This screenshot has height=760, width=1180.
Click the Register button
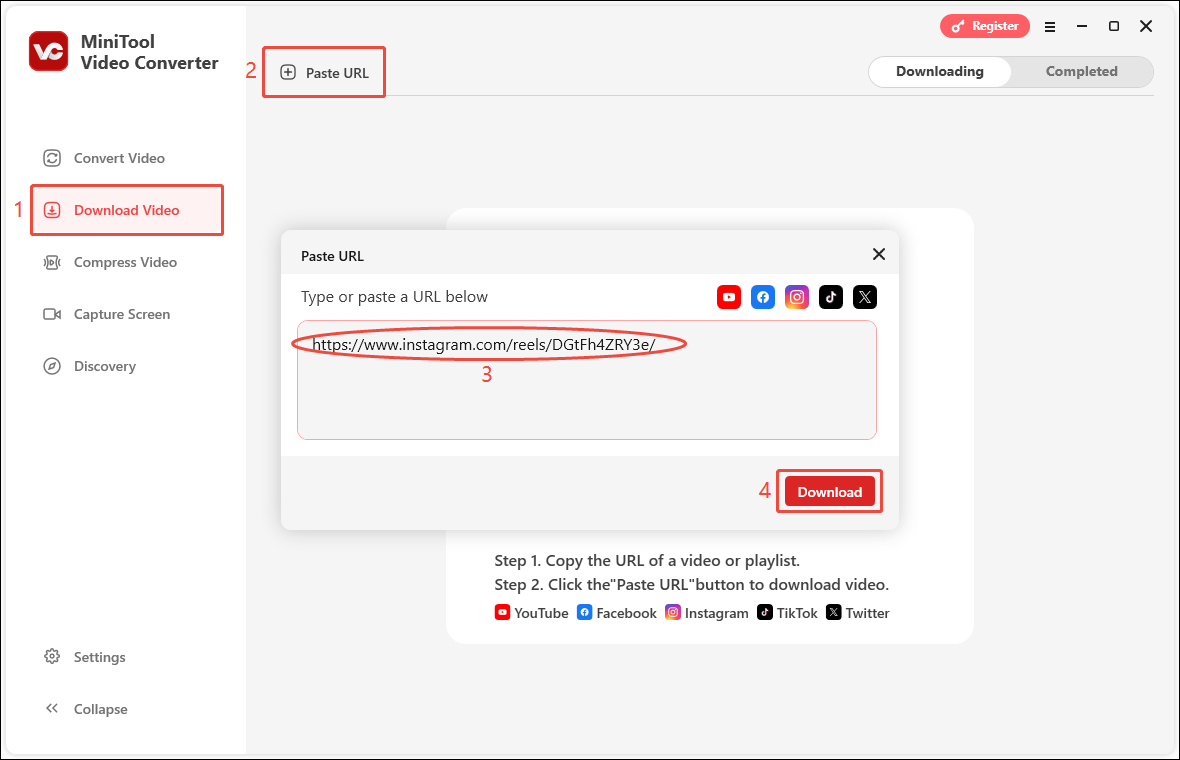click(984, 26)
